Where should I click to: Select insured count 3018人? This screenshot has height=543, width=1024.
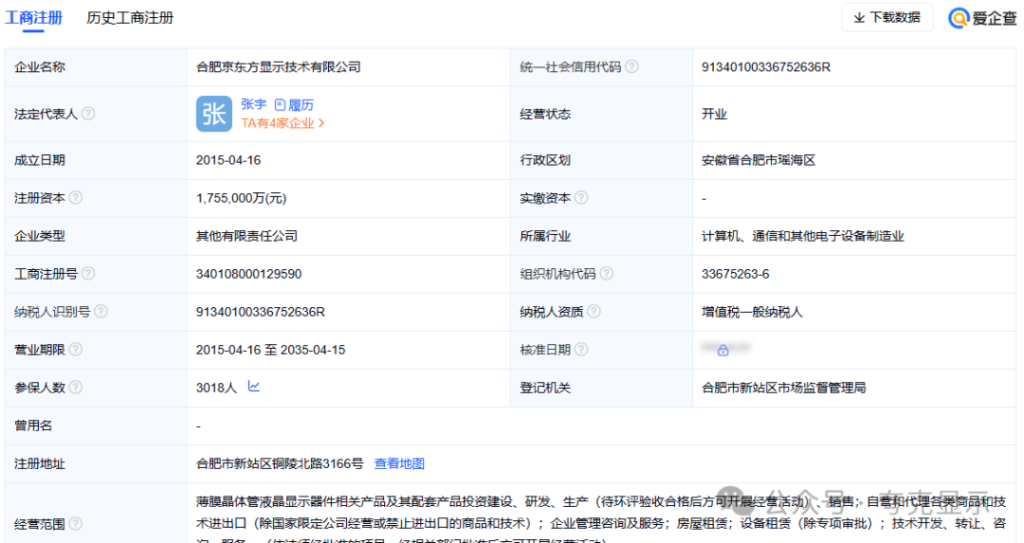[216, 387]
